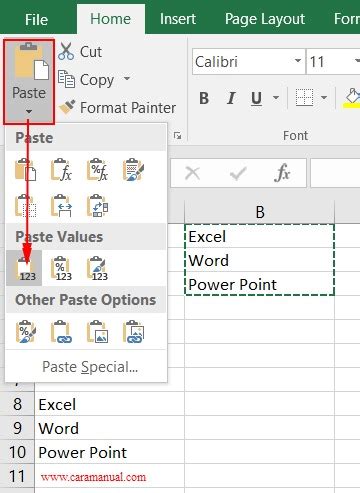Select Values & Source Formatting paste
The width and height of the screenshot is (360, 493).
(x=97, y=268)
